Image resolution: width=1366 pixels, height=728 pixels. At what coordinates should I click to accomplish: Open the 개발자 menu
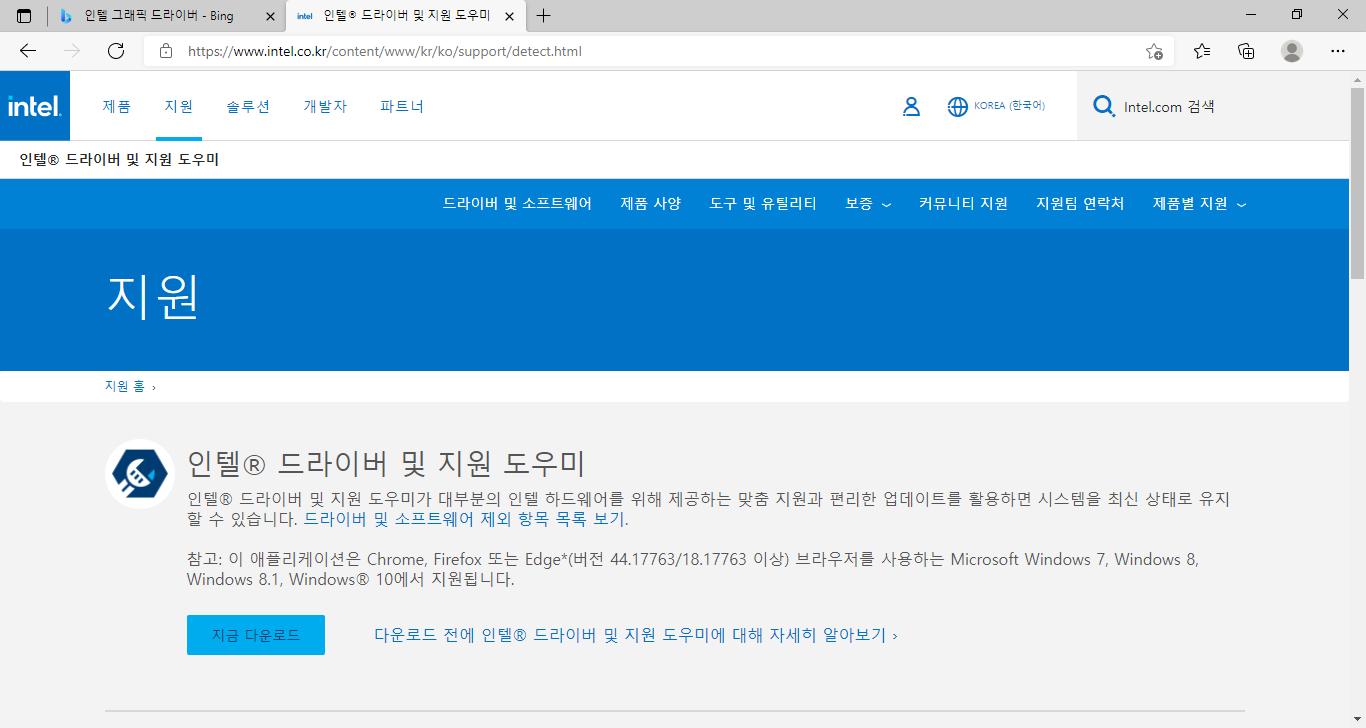(x=325, y=106)
